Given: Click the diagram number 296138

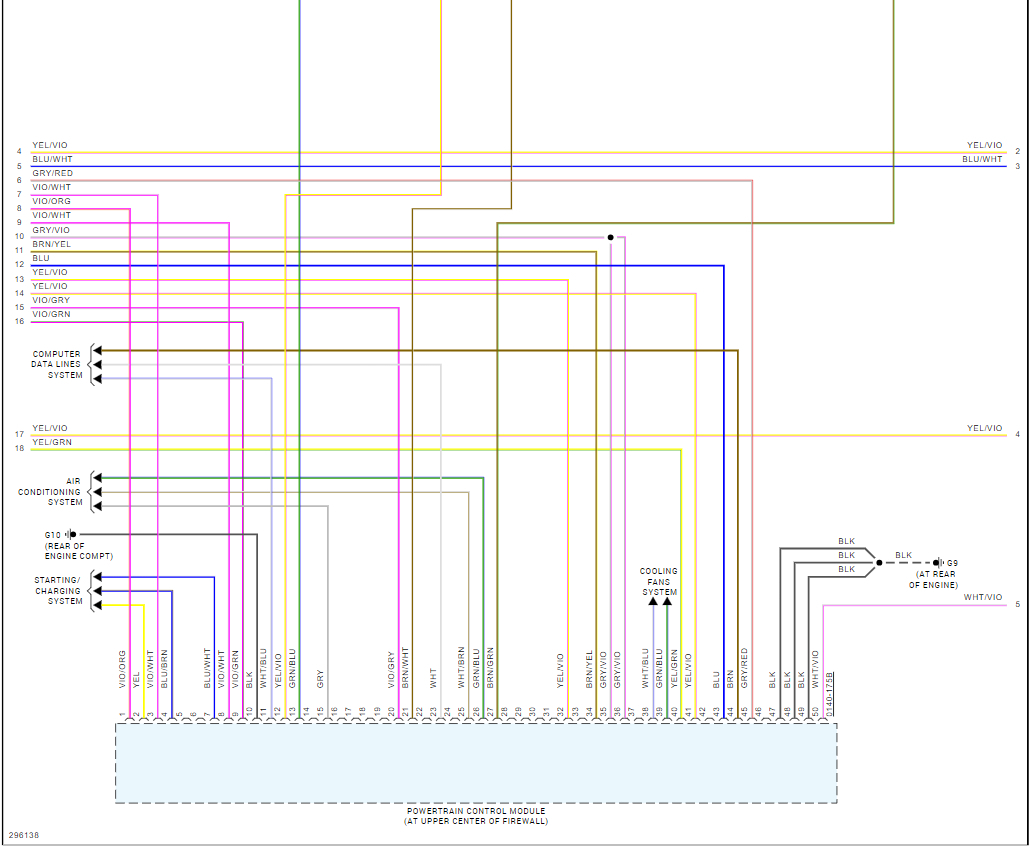Looking at the screenshot, I should (24, 835).
